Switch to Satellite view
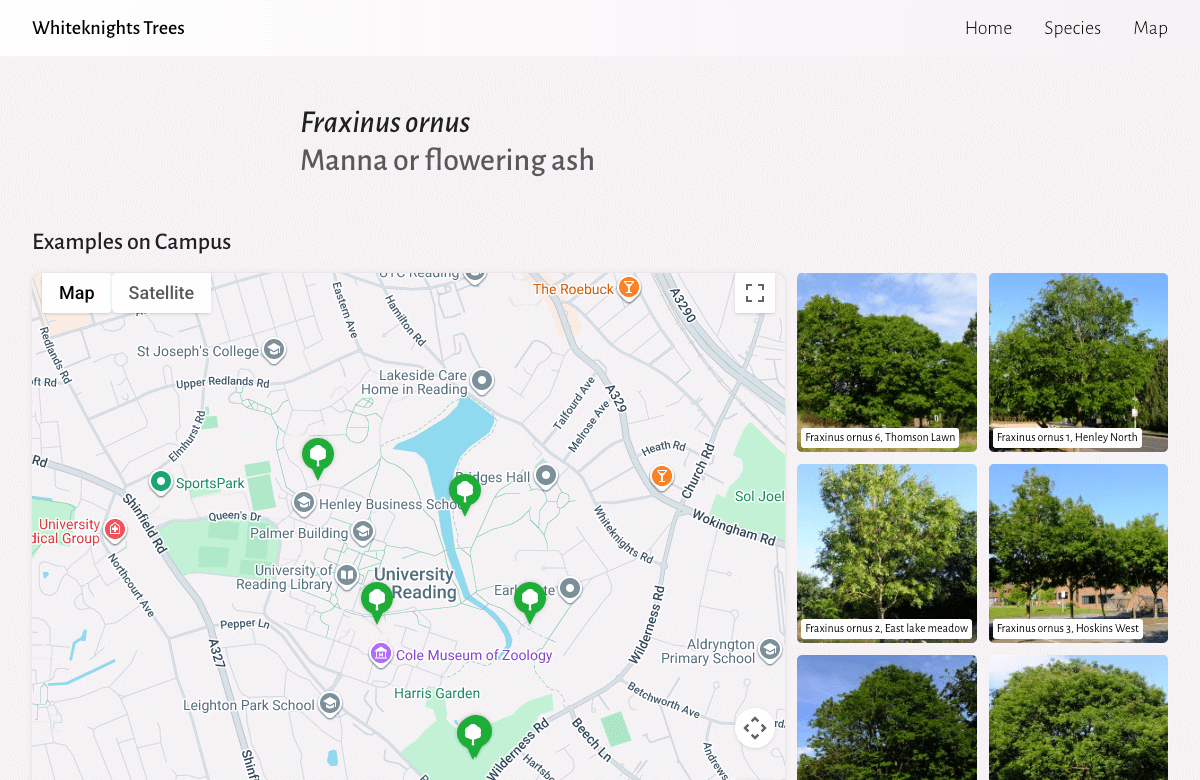Viewport: 1200px width, 780px height. point(161,292)
